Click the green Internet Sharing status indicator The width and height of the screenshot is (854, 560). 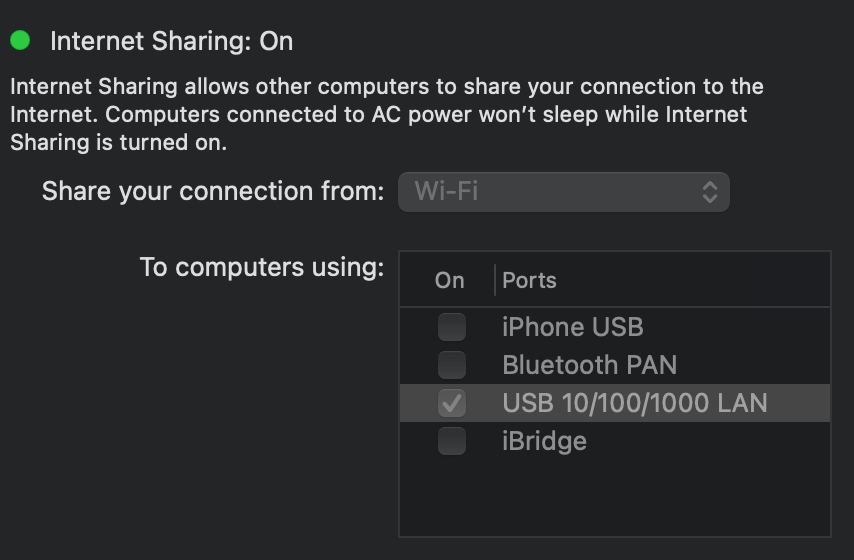[x=20, y=41]
